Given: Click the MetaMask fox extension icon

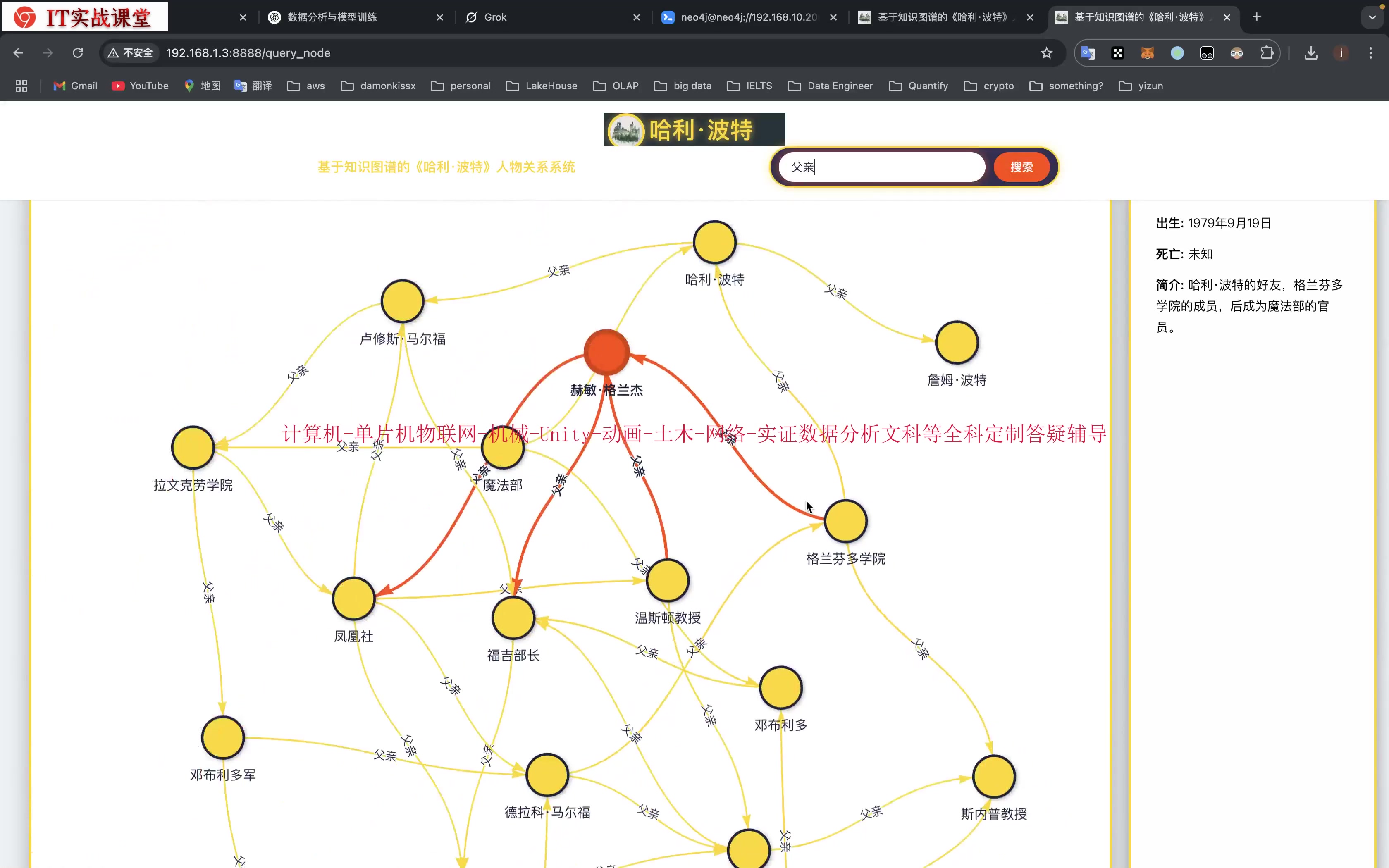Looking at the screenshot, I should (x=1147, y=53).
